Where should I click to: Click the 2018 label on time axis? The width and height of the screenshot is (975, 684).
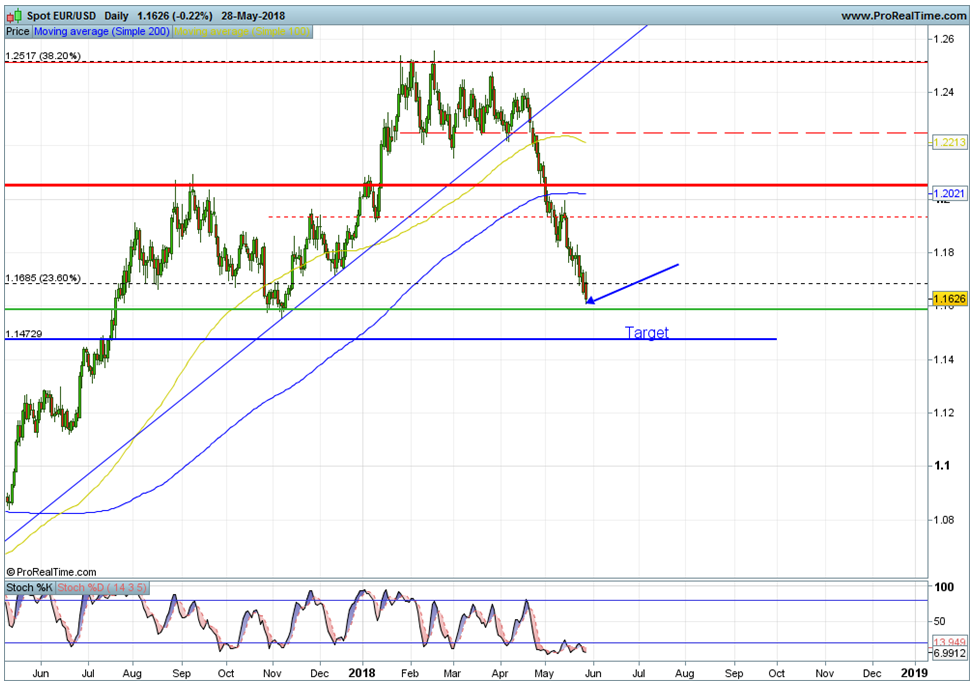coord(362,673)
